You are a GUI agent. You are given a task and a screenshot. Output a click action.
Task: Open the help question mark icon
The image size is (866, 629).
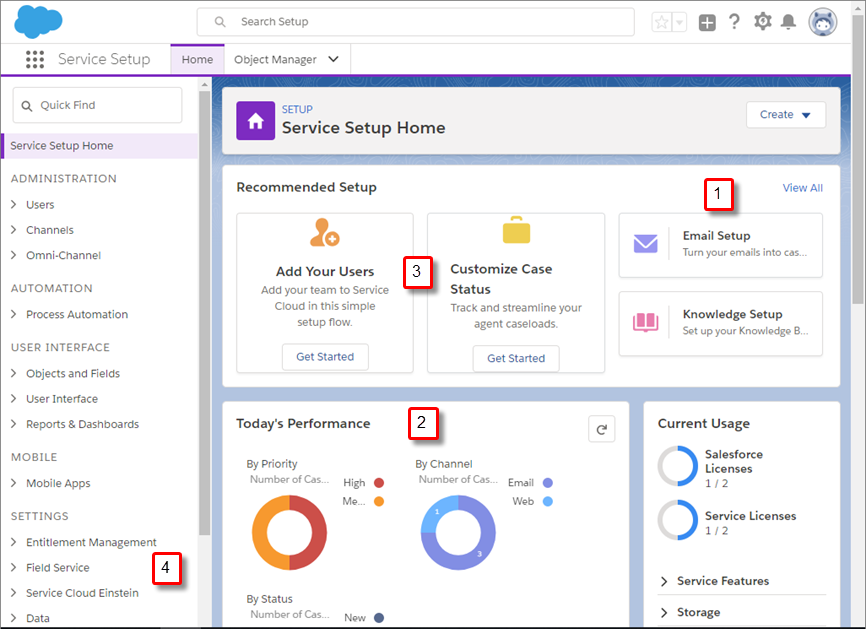734,22
